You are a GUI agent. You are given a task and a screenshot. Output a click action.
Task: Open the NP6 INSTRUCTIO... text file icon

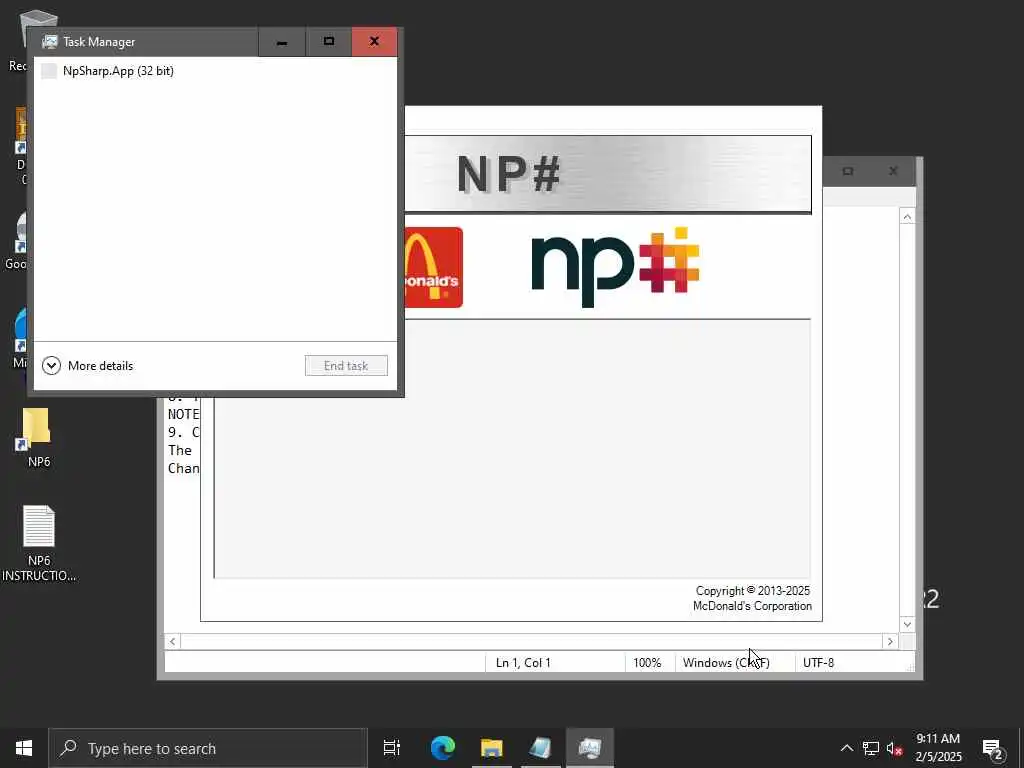coord(39,543)
